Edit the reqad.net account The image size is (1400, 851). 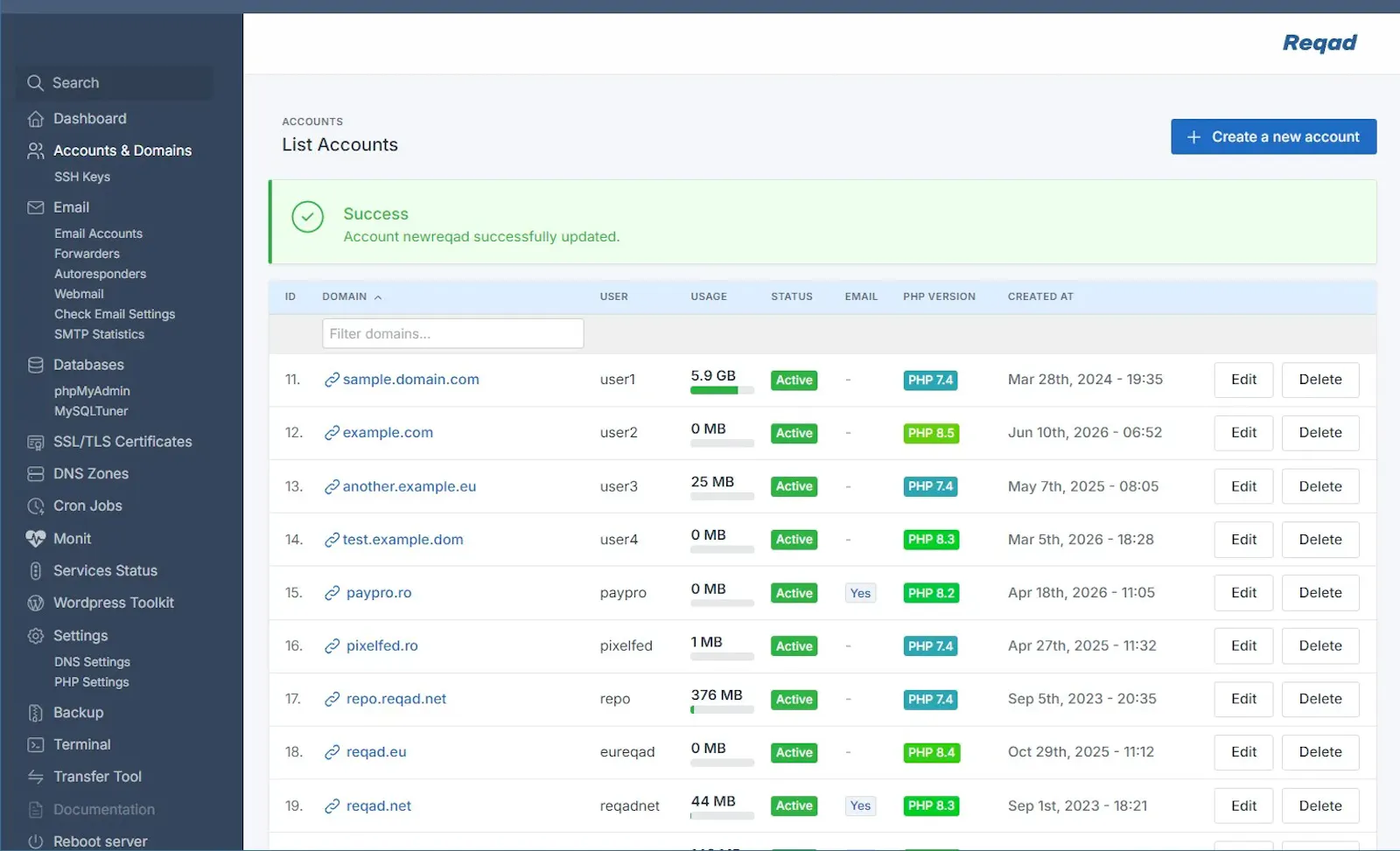click(x=1243, y=806)
